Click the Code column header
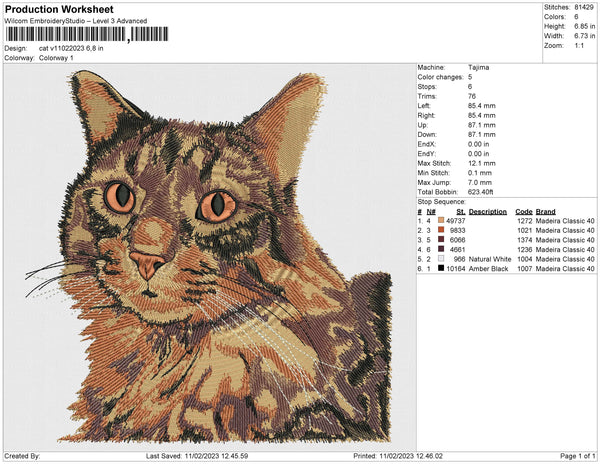The width and height of the screenshot is (600, 464). click(523, 212)
